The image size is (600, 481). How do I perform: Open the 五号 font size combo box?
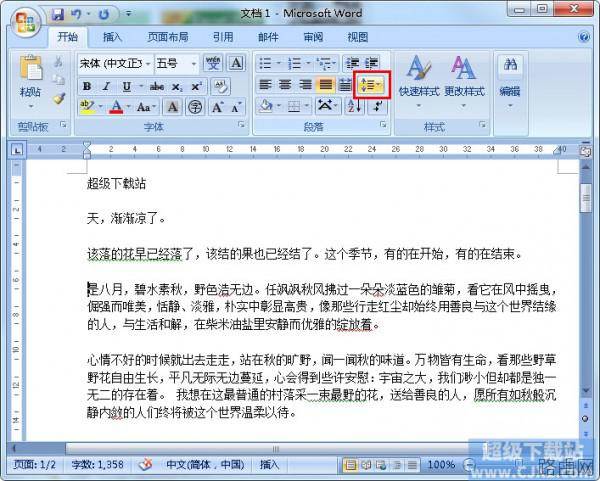click(176, 64)
